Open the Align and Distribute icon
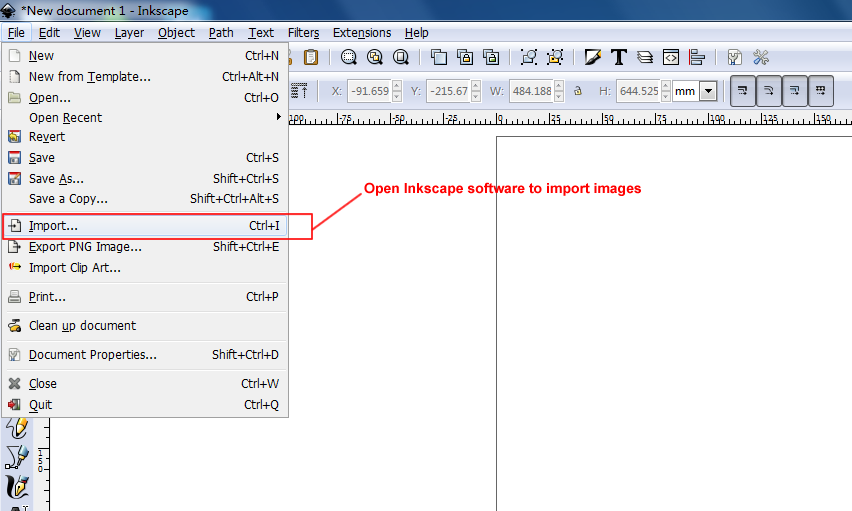852x511 pixels. click(697, 57)
